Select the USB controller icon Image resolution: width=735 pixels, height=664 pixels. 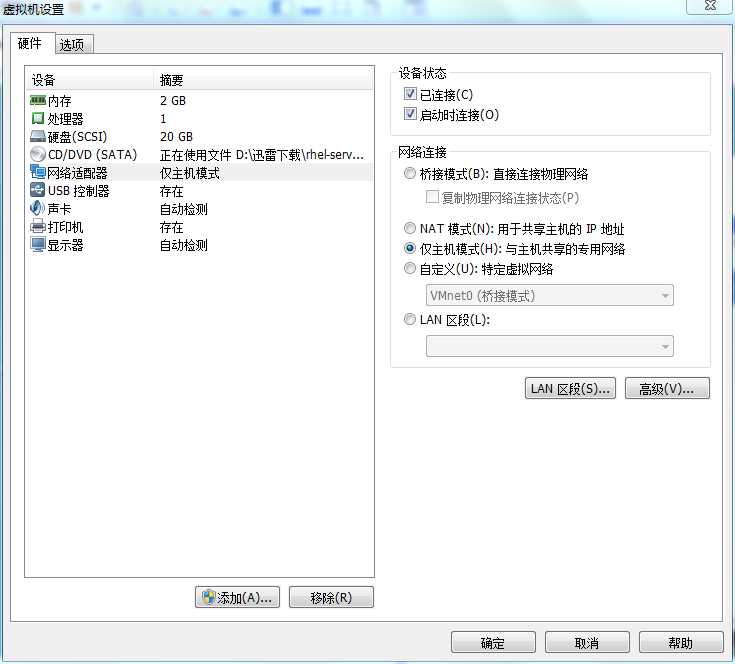point(38,190)
